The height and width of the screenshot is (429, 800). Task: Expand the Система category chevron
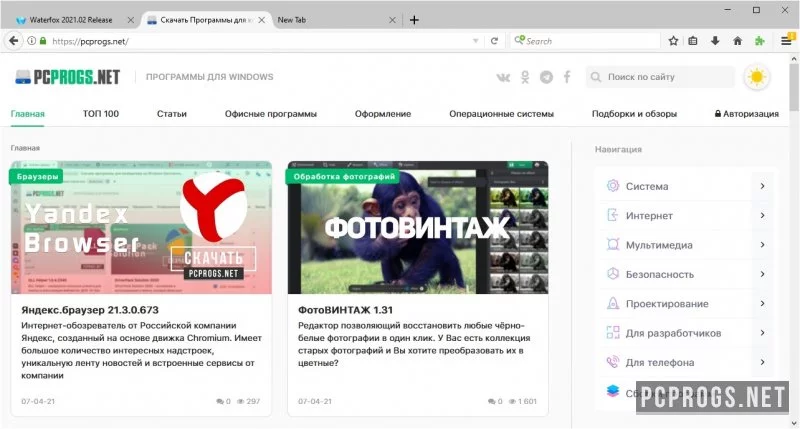point(762,186)
